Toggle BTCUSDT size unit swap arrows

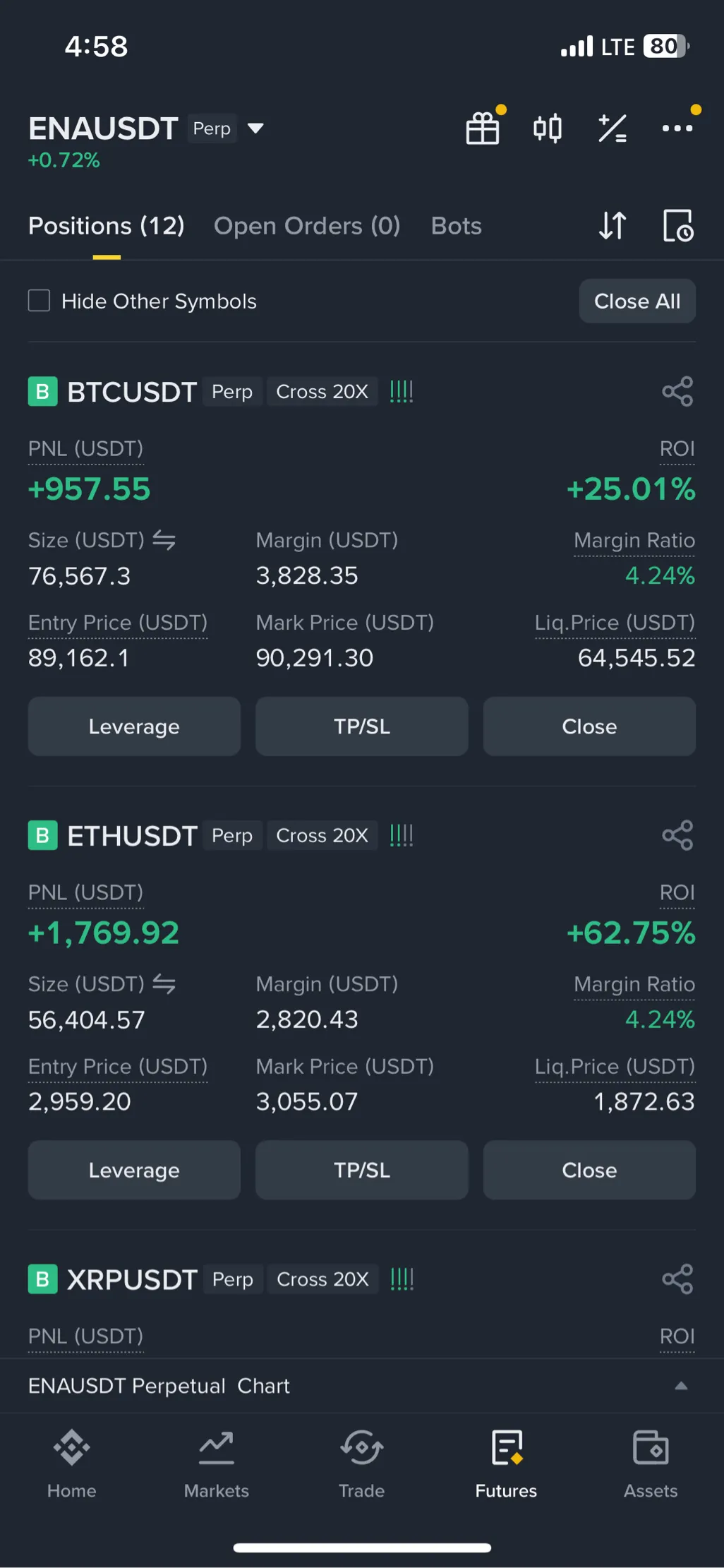click(x=164, y=541)
